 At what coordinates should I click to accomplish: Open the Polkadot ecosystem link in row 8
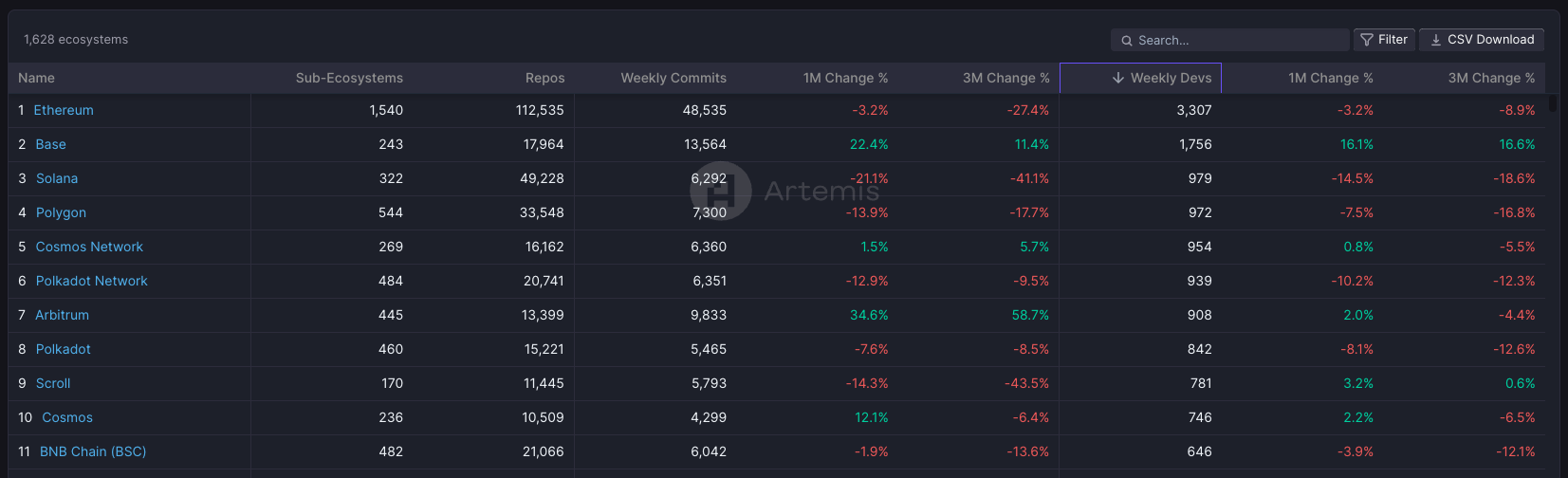pos(64,349)
